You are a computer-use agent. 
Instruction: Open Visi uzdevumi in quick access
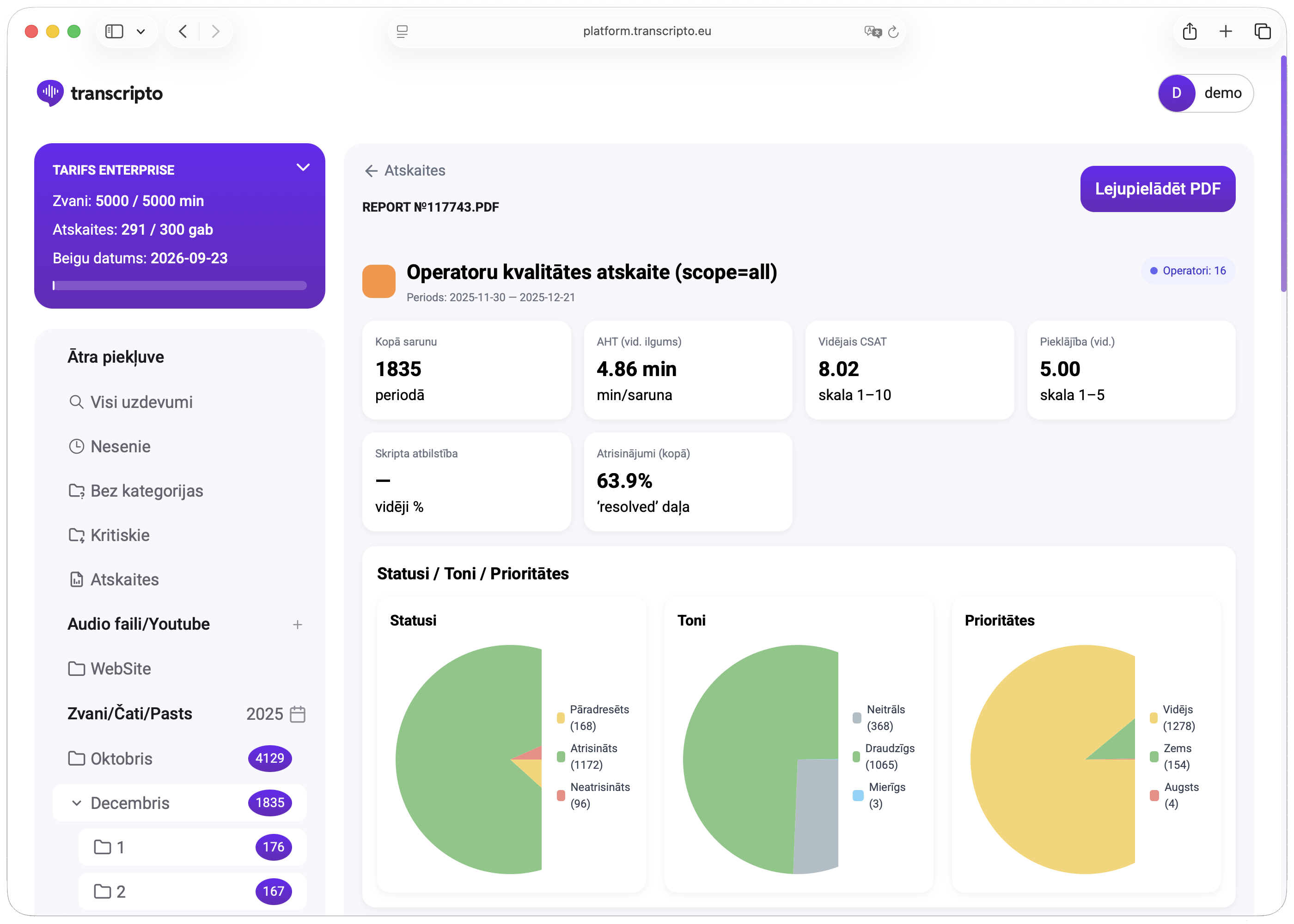[x=141, y=401]
